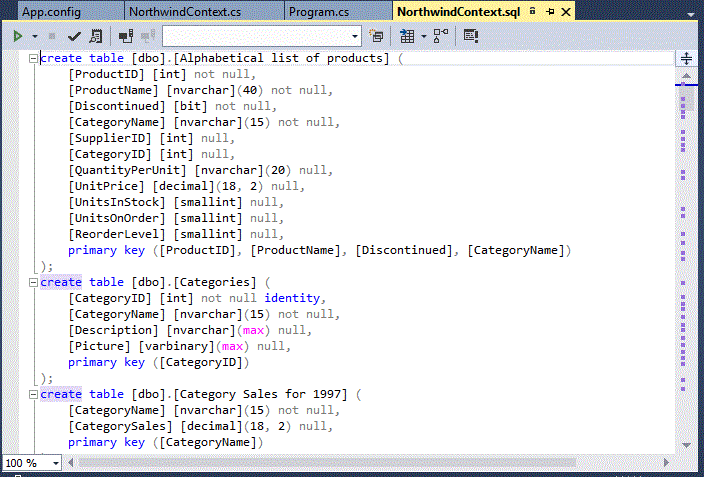The width and height of the screenshot is (704, 477).
Task: Collapse the Categories create table block
Action: click(x=33, y=283)
